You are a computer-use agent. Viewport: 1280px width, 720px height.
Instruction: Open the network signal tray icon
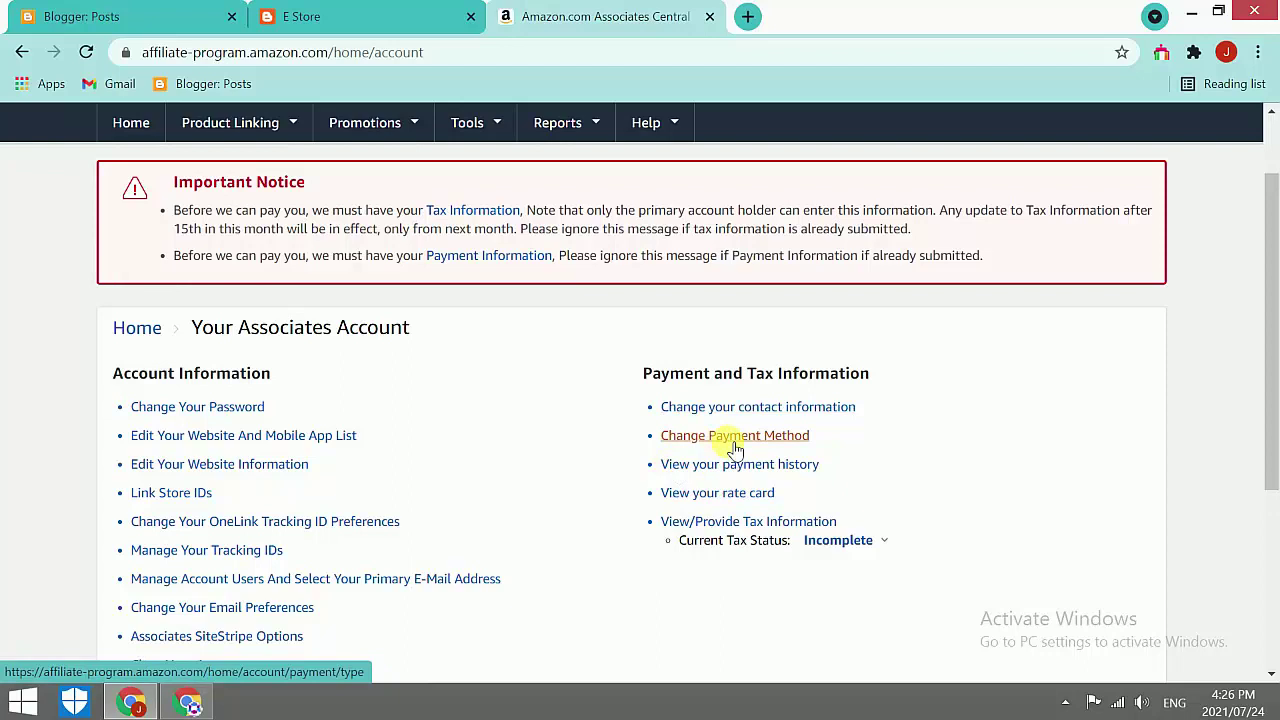(1117, 702)
